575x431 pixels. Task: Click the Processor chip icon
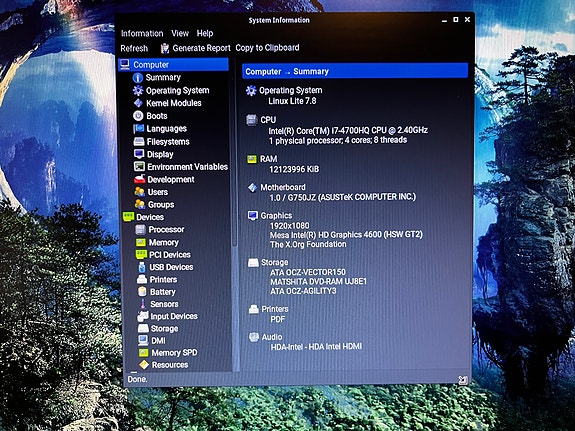coord(140,230)
